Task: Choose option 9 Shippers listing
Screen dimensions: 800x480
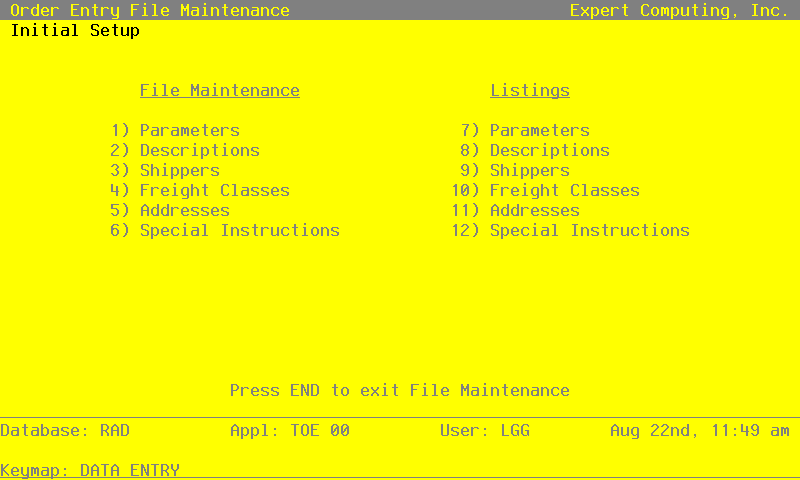Action: coord(515,170)
